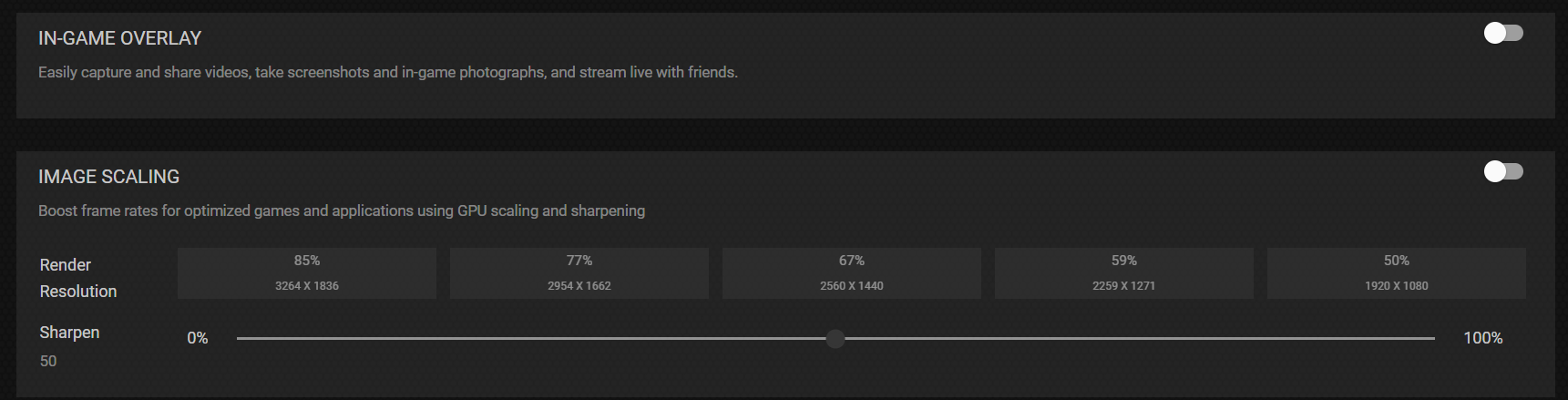Click the Sharpen slider handle

[835, 339]
